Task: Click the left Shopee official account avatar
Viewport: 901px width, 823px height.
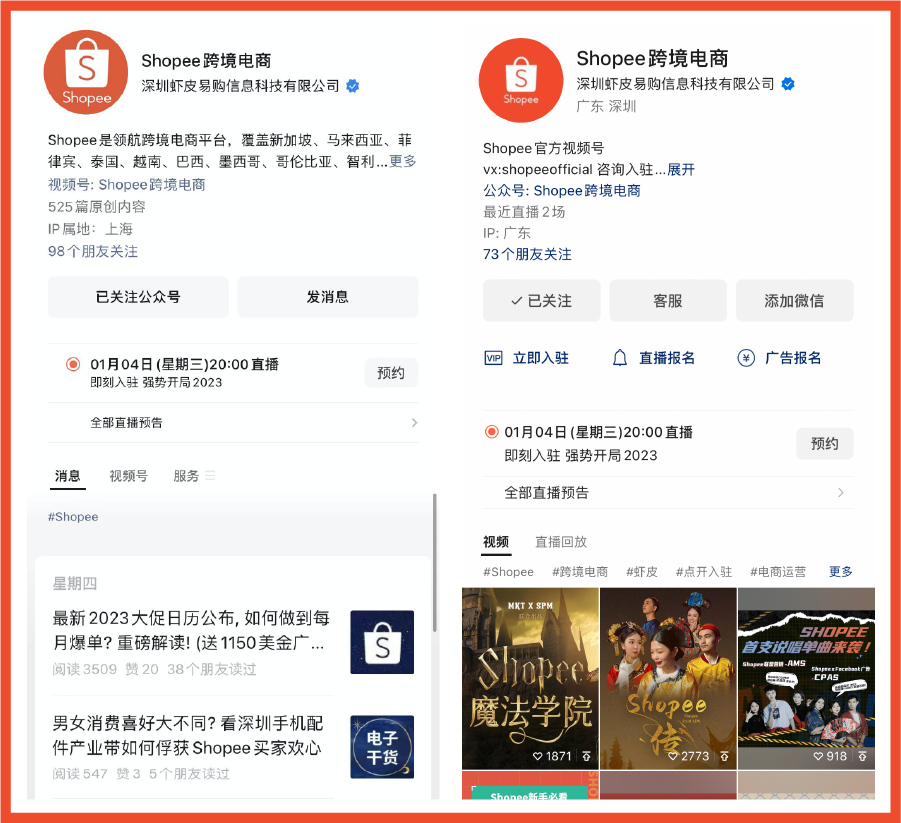Action: (x=85, y=72)
